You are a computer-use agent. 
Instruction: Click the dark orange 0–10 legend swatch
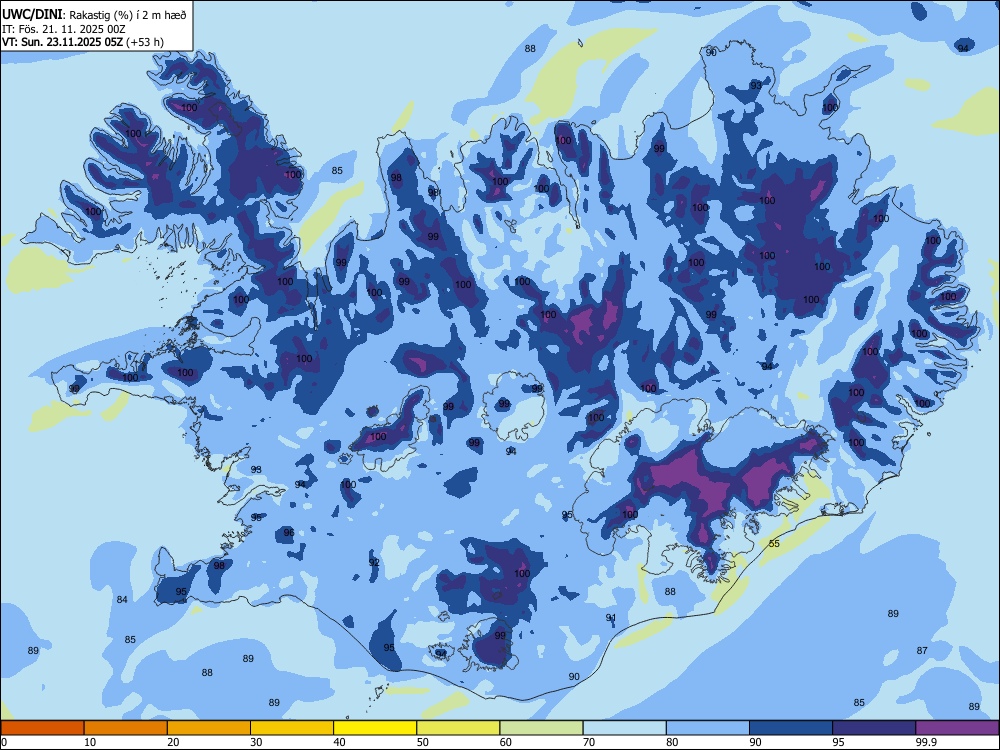(42, 728)
